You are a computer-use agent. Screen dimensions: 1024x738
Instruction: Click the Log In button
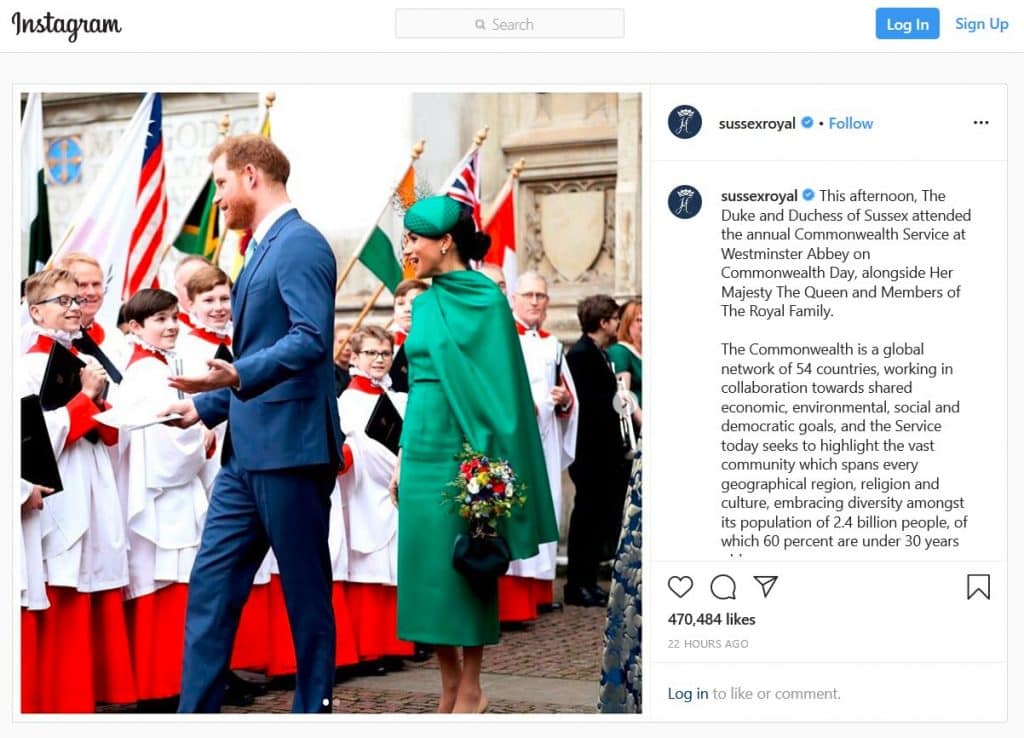[907, 24]
